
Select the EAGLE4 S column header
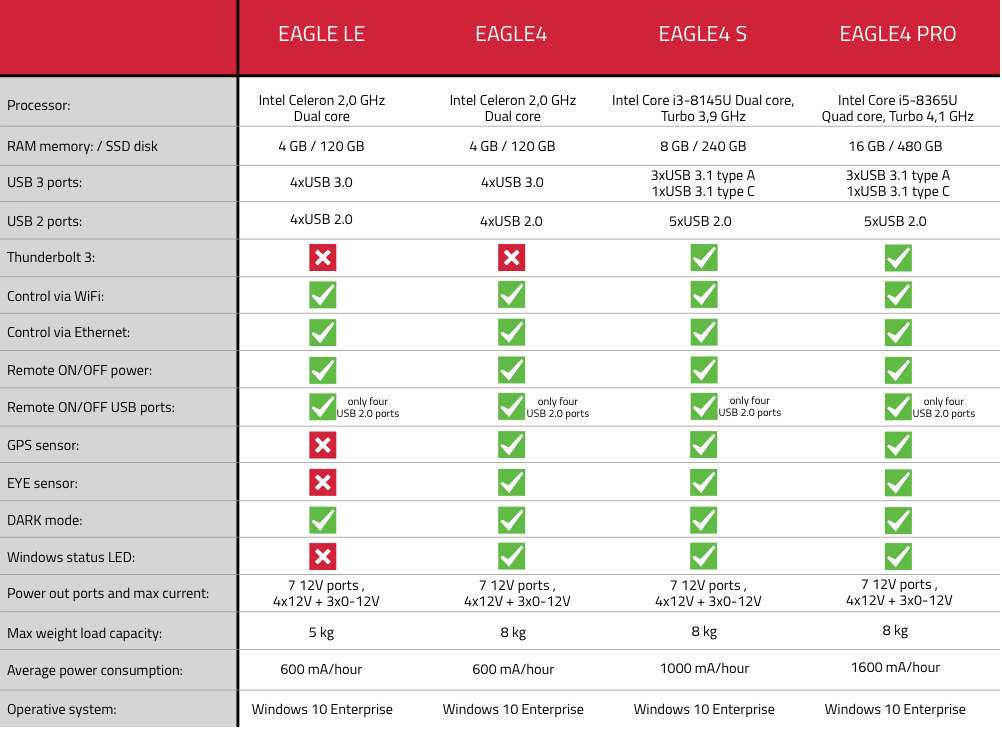coord(703,34)
